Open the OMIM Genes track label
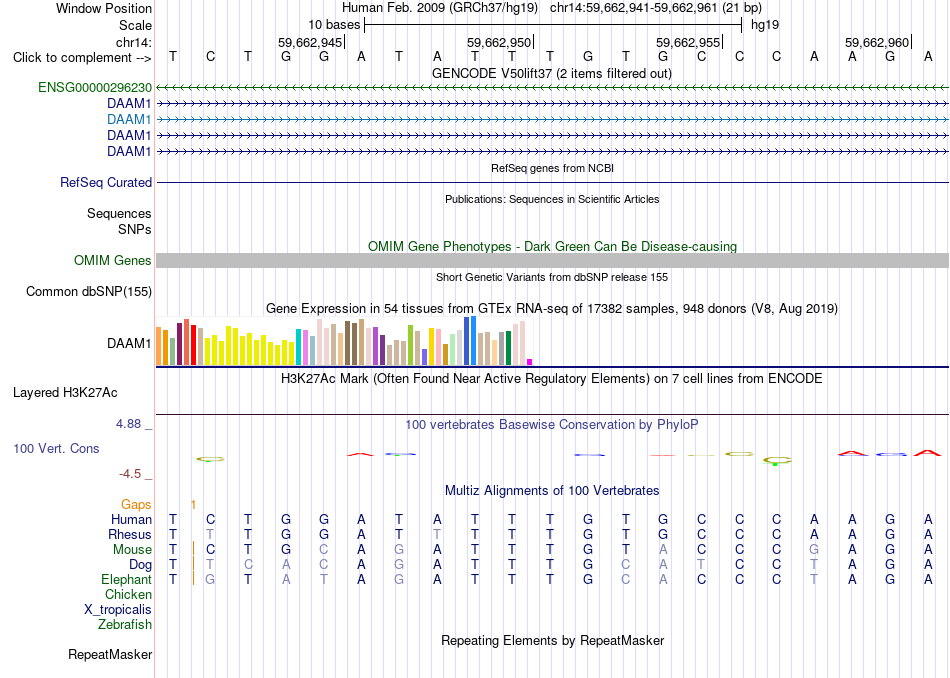This screenshot has width=950, height=678. [x=113, y=261]
